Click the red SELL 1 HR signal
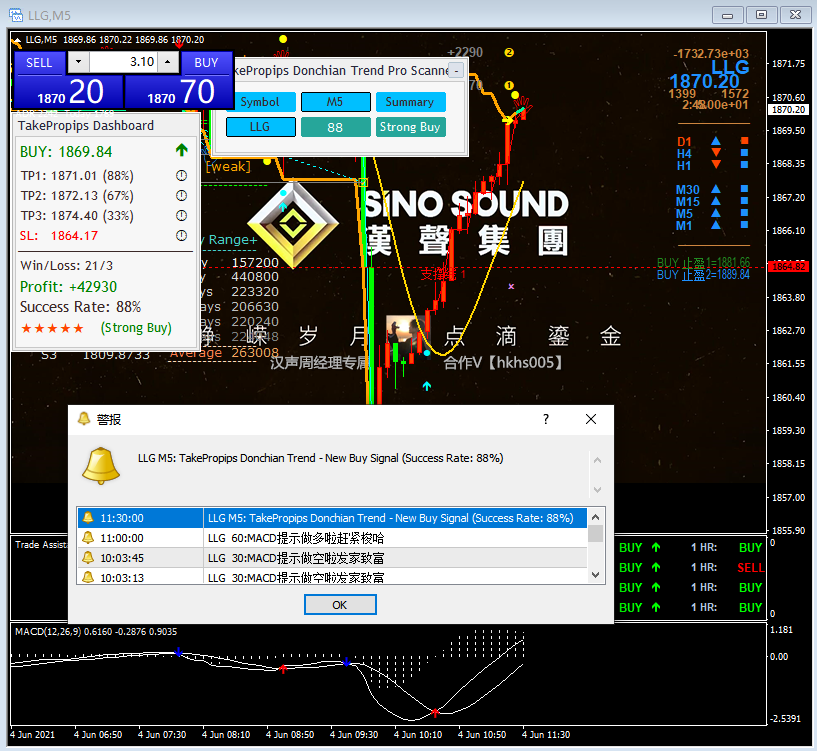Image resolution: width=817 pixels, height=751 pixels. [x=750, y=568]
